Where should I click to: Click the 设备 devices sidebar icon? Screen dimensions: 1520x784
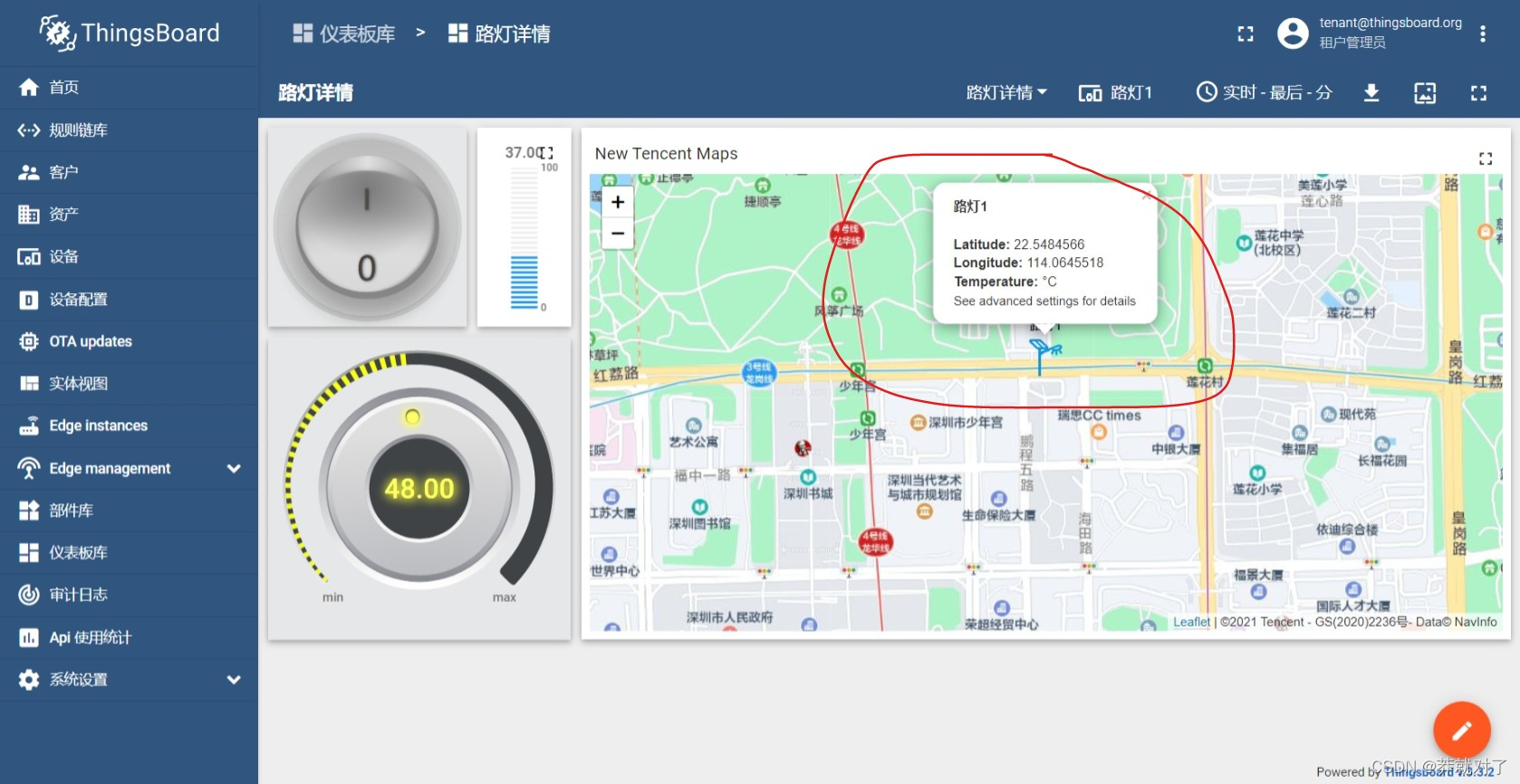29,257
